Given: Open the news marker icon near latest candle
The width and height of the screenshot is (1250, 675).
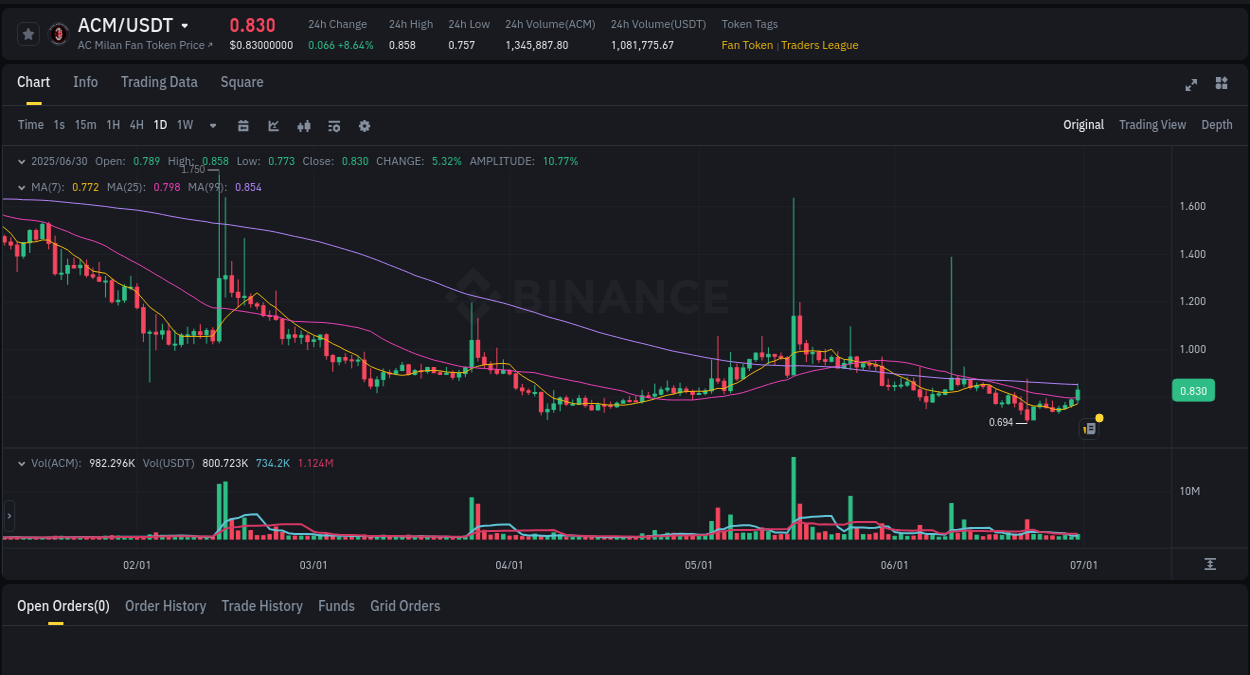Looking at the screenshot, I should pos(1089,427).
